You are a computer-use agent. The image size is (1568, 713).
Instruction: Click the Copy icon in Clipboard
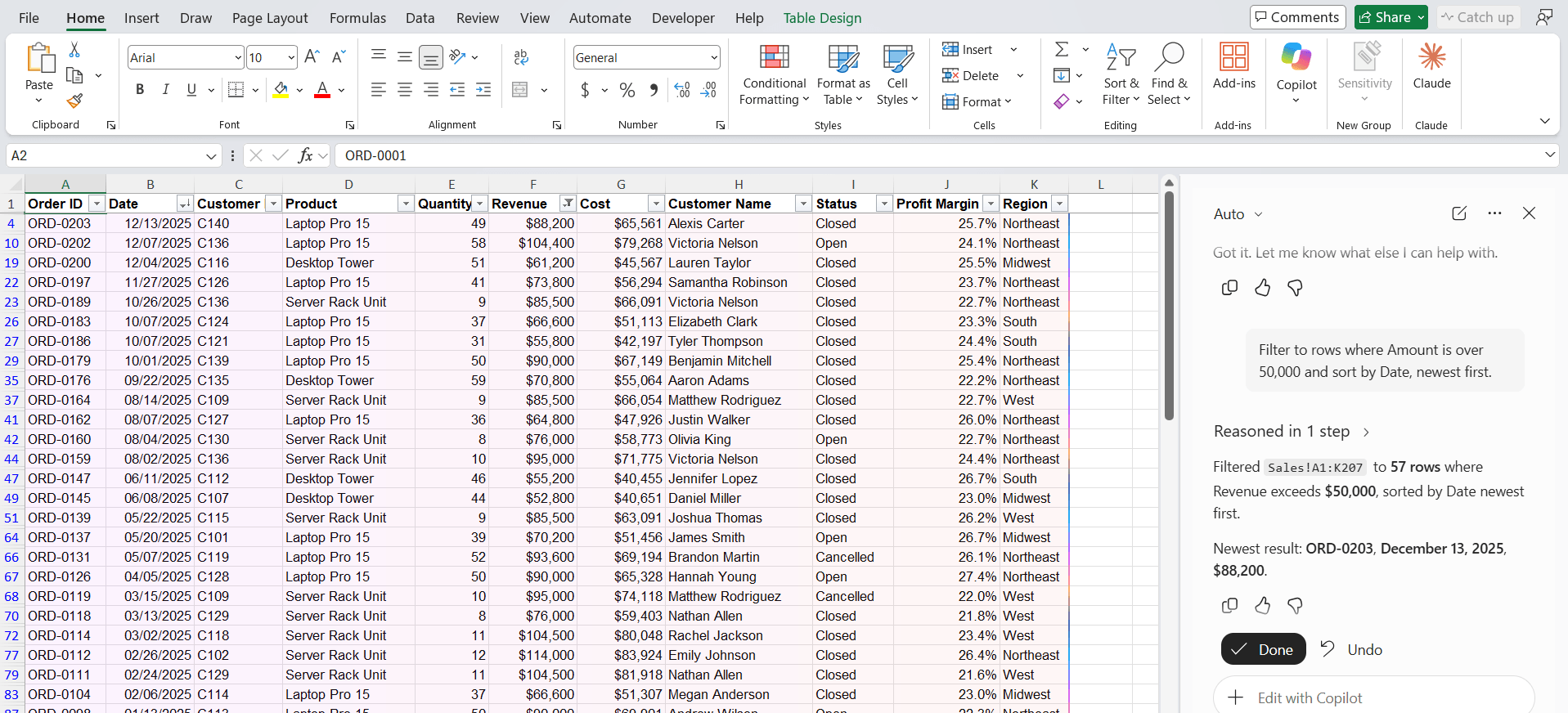tap(74, 75)
